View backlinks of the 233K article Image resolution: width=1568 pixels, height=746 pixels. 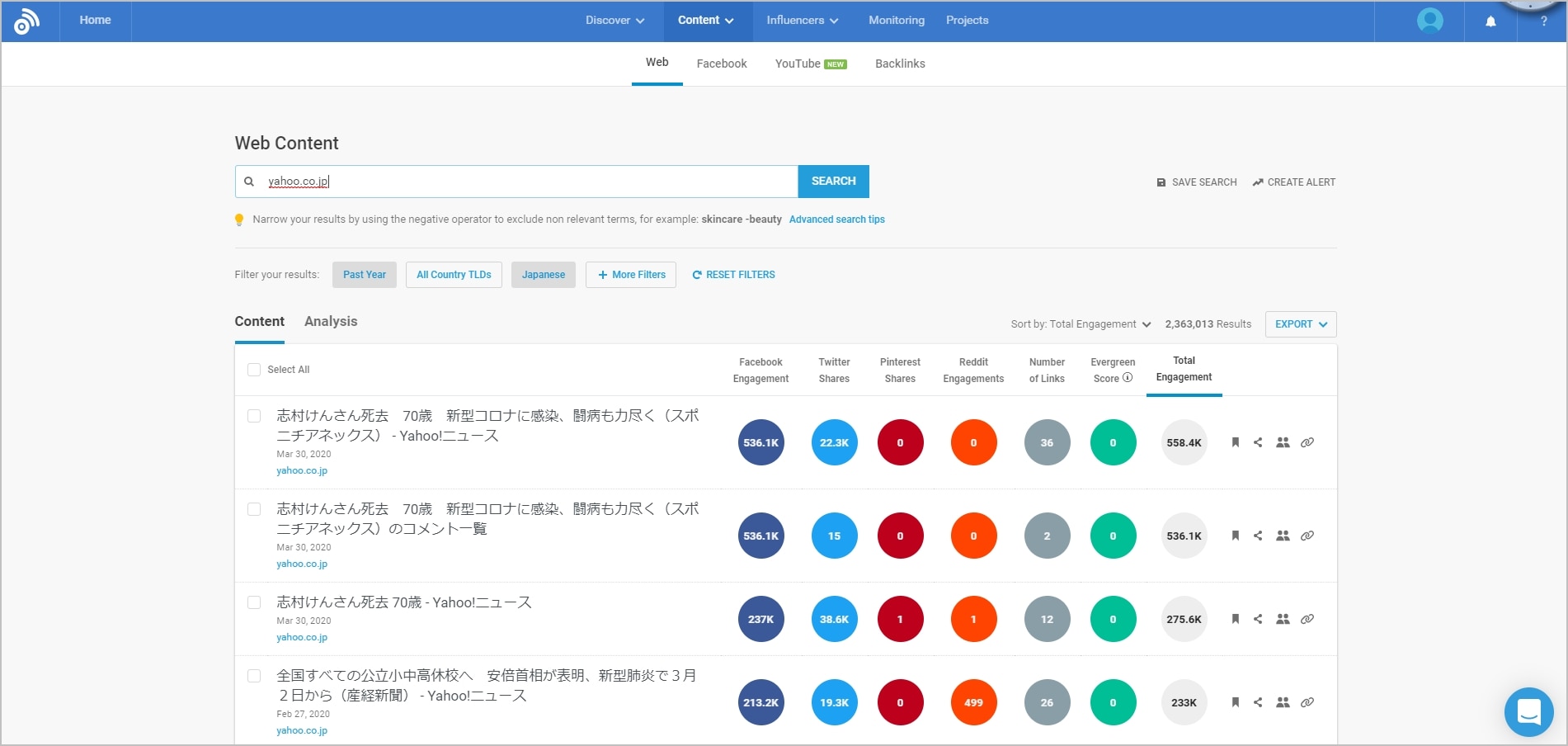[x=1307, y=702]
